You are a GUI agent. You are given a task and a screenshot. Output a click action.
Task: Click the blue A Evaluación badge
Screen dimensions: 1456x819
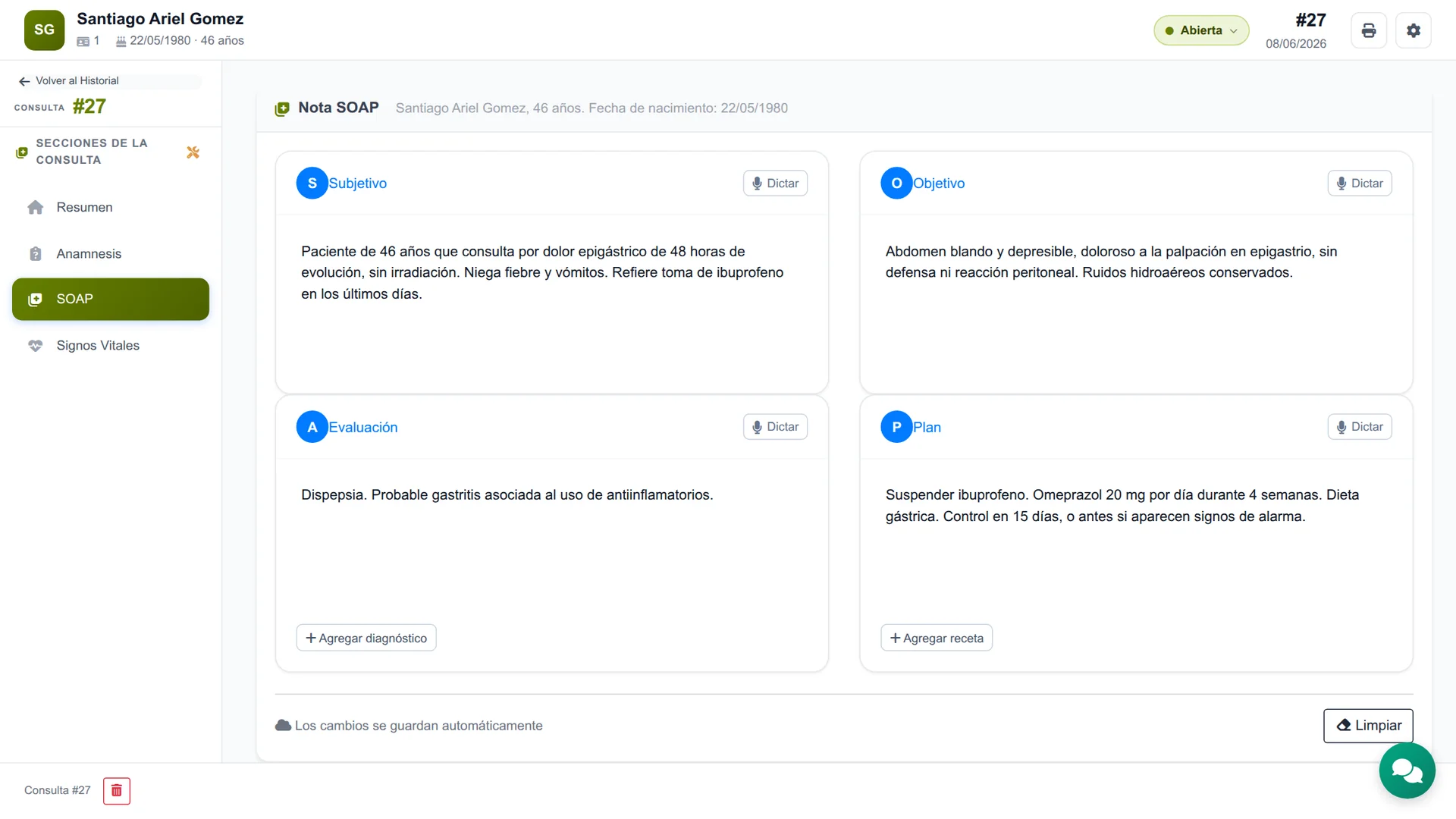click(312, 427)
